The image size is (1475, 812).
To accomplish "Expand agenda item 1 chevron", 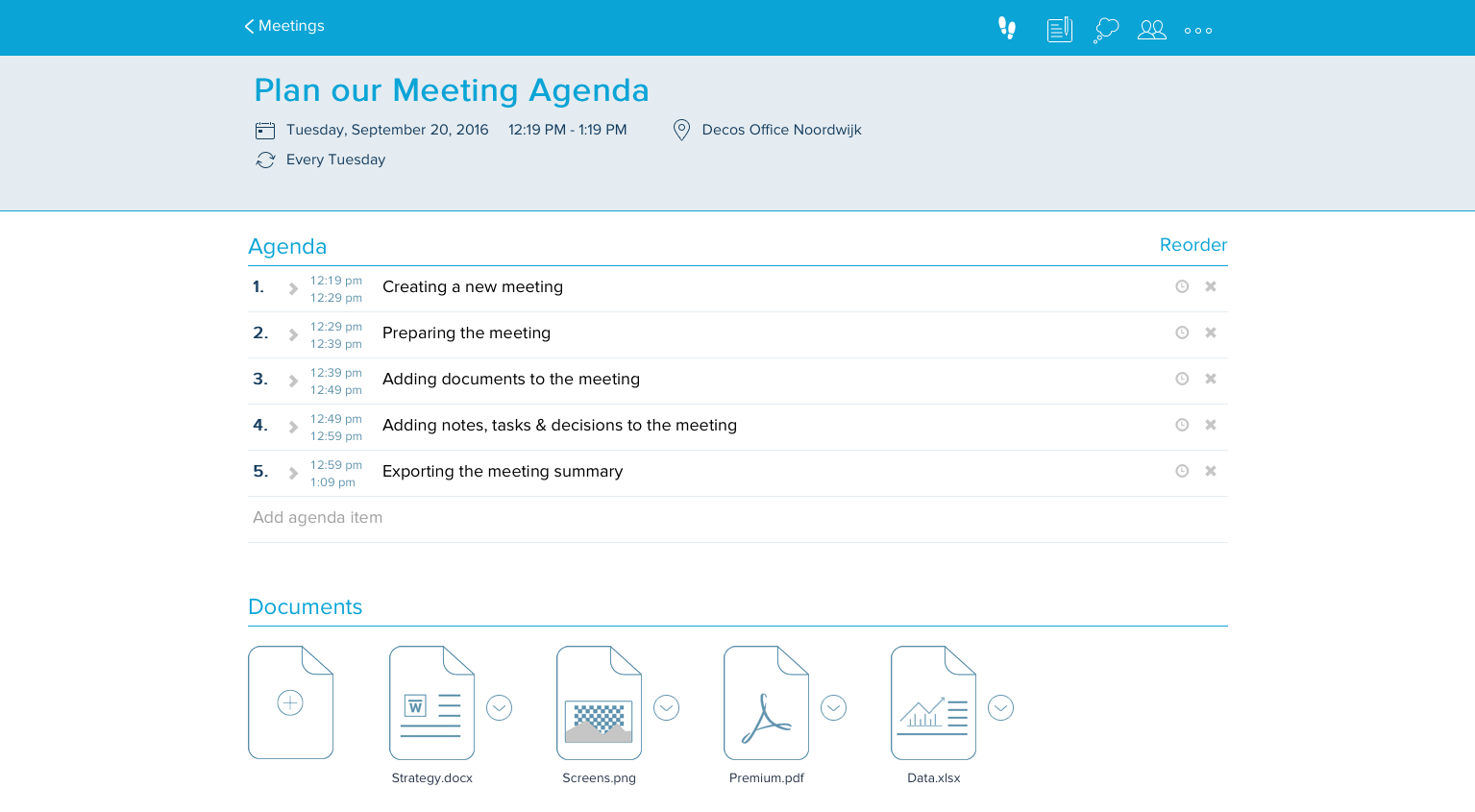I will pyautogui.click(x=293, y=288).
